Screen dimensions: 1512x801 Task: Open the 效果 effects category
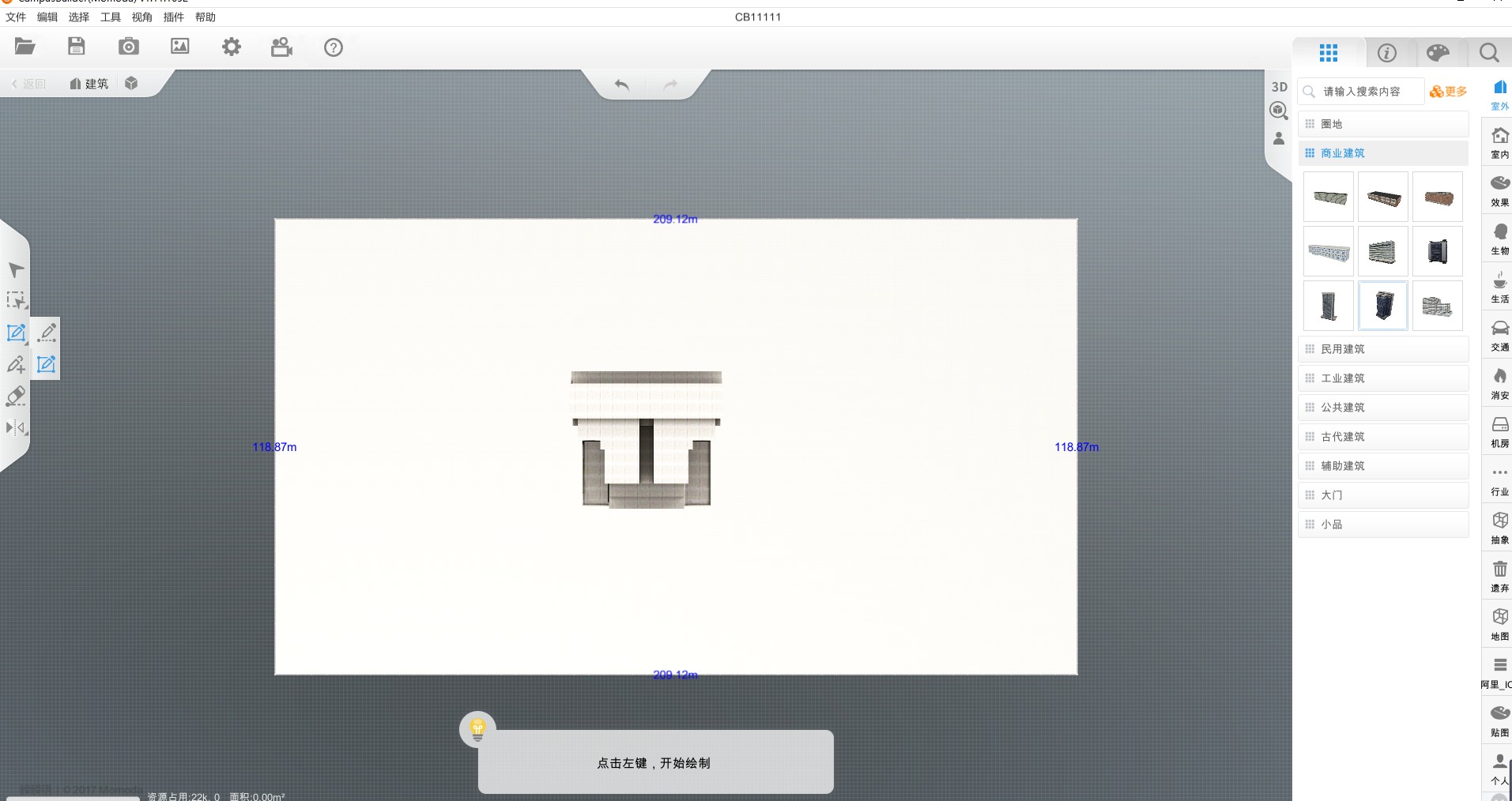1499,191
